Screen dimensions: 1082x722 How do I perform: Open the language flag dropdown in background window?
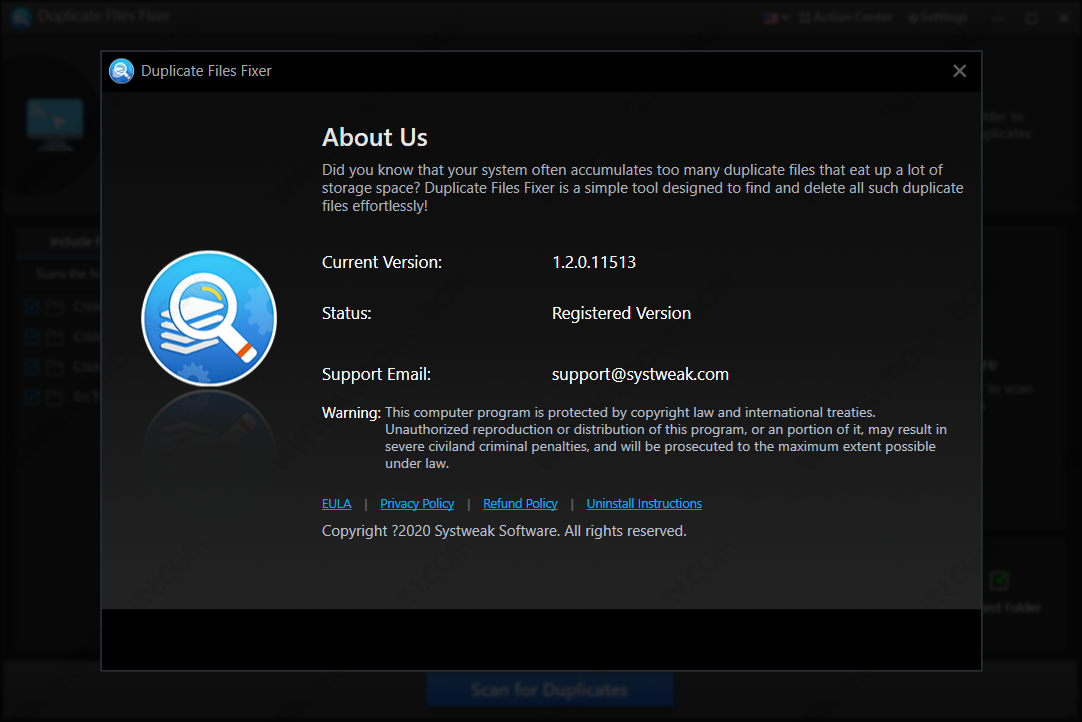pyautogui.click(x=776, y=17)
